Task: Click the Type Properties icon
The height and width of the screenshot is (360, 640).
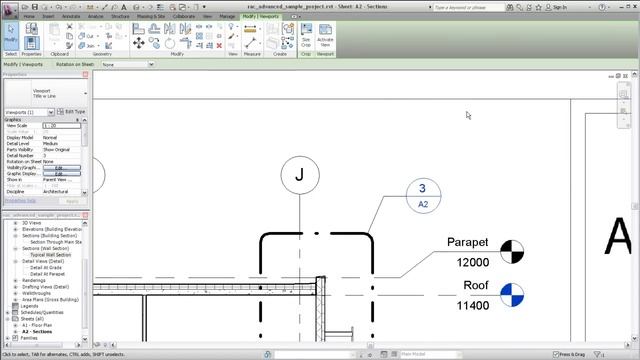Action: tap(31, 29)
